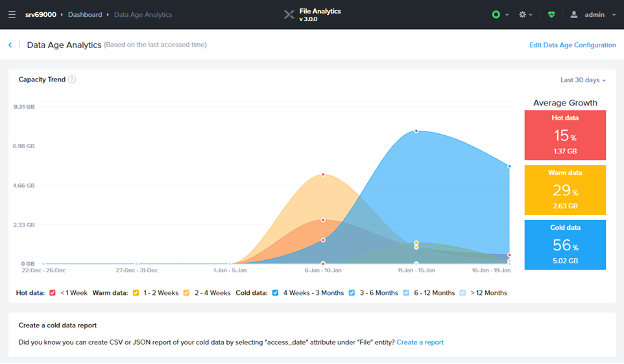Expand the admin user dropdown arrow
The width and height of the screenshot is (624, 364).
[614, 15]
